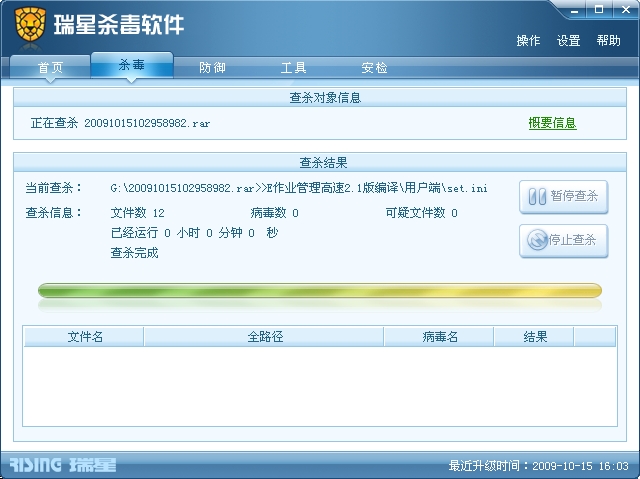This screenshot has width=640, height=479.
Task: Click the Rising lion shield logo
Action: (x=30, y=24)
